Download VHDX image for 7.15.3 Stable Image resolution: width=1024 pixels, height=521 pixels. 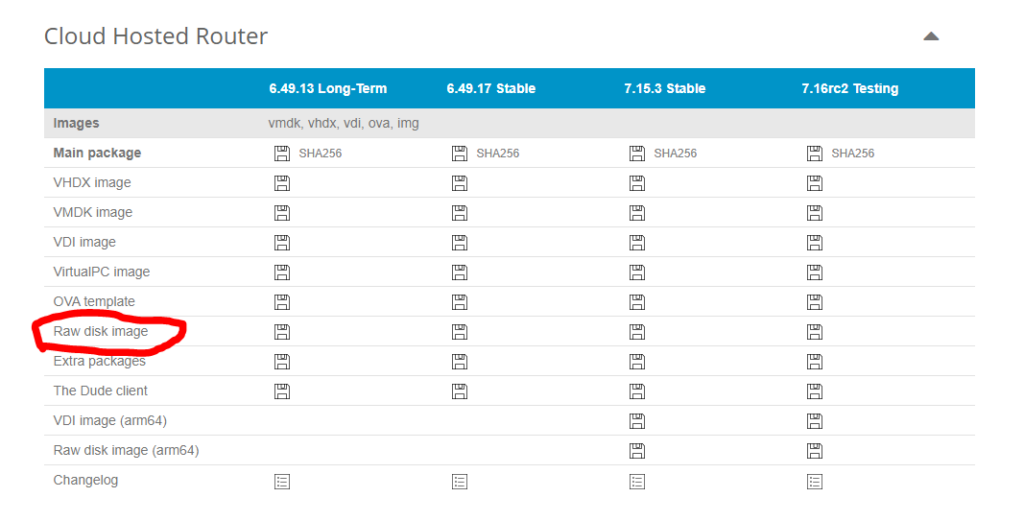point(637,183)
